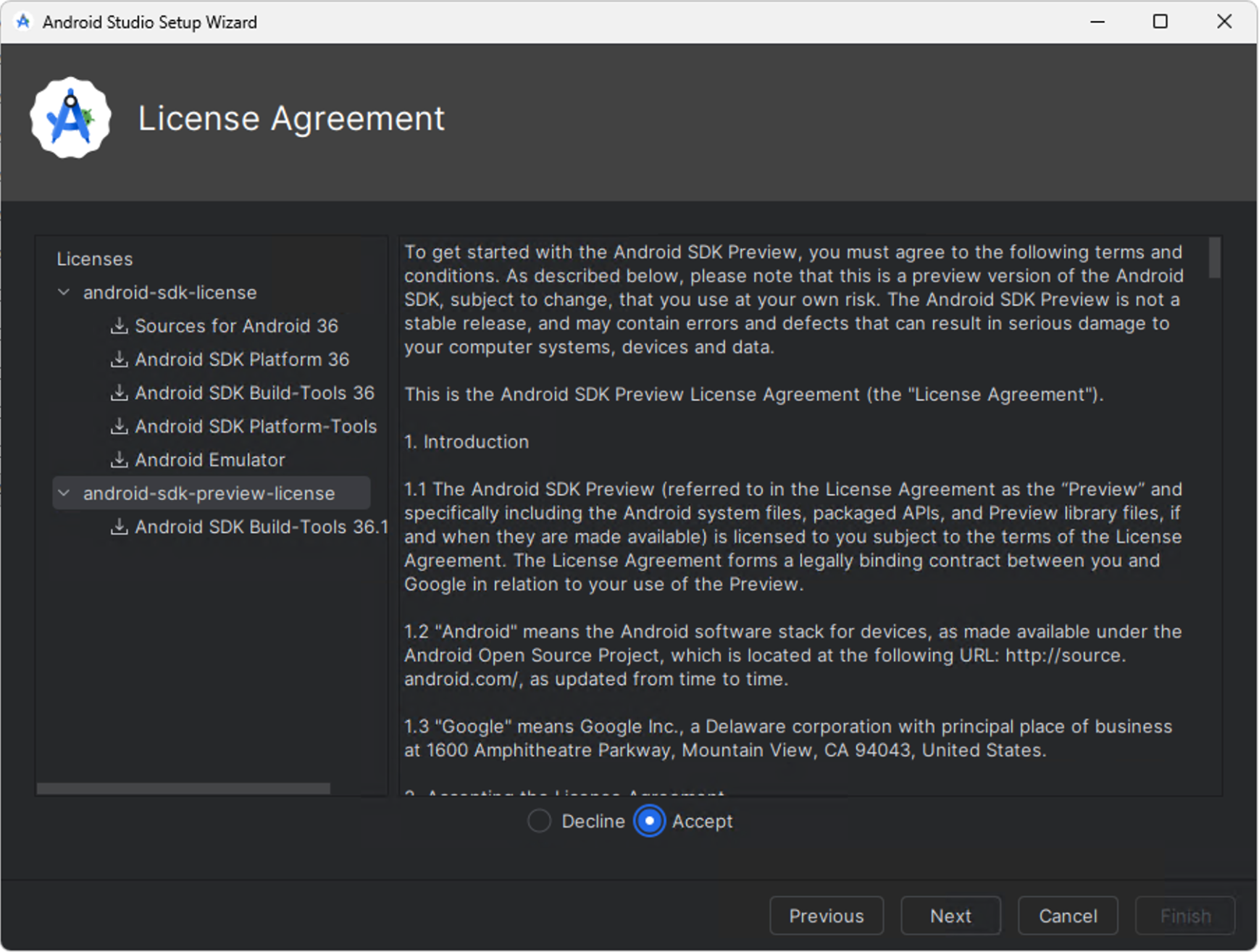The width and height of the screenshot is (1259, 952).
Task: Cancel the setup wizard
Action: point(1067,916)
